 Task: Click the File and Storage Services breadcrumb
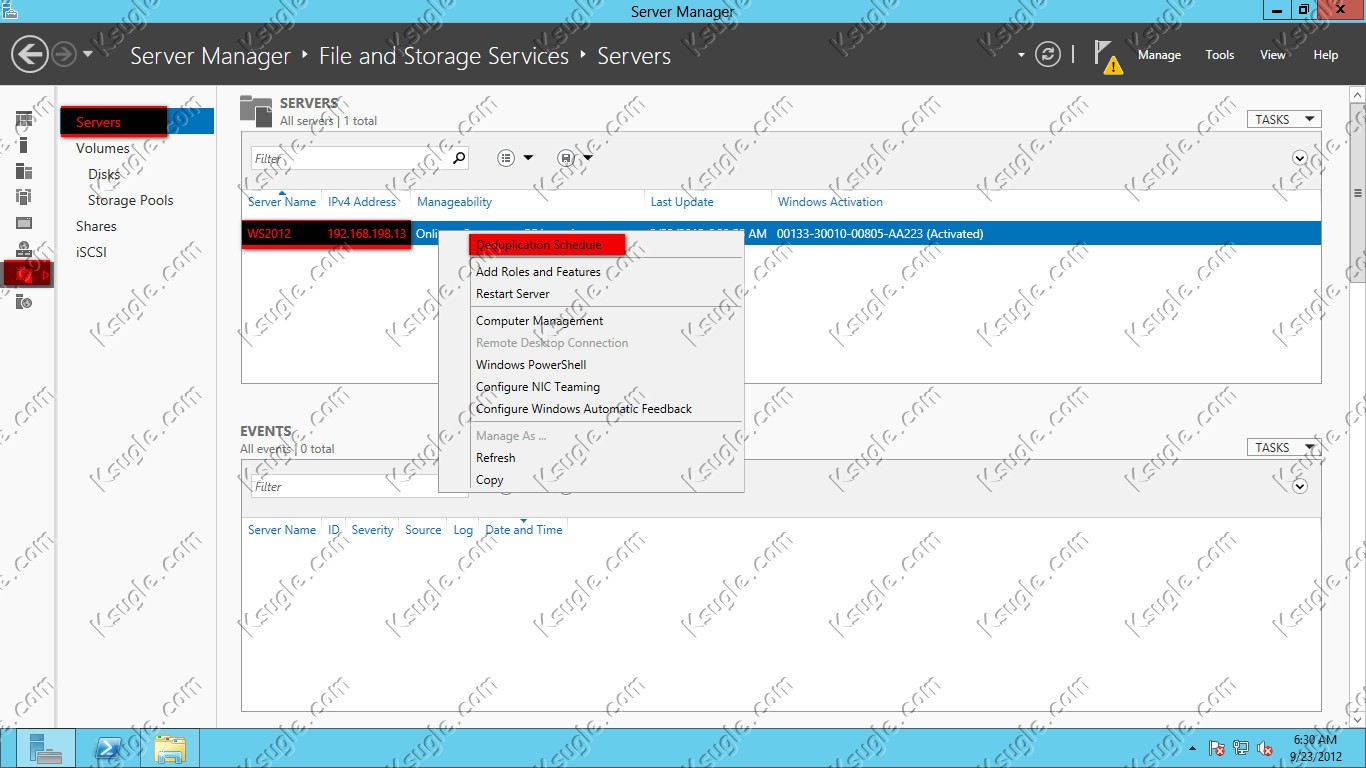(444, 56)
